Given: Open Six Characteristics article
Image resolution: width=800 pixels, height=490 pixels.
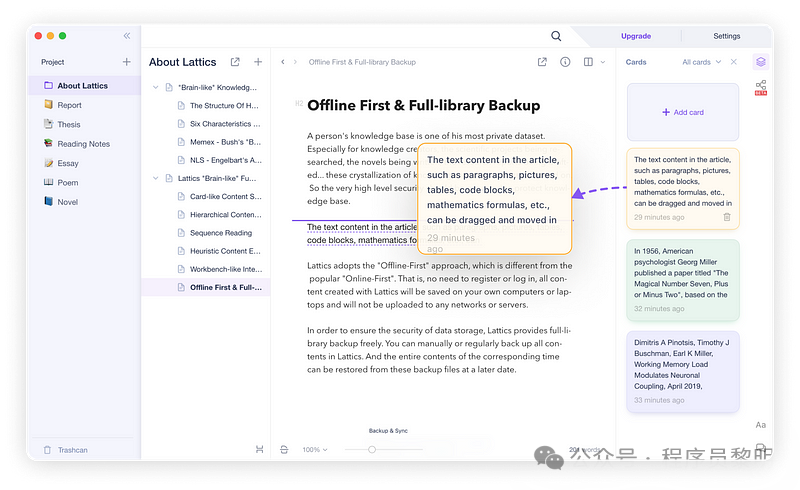Looking at the screenshot, I should pos(206,124).
